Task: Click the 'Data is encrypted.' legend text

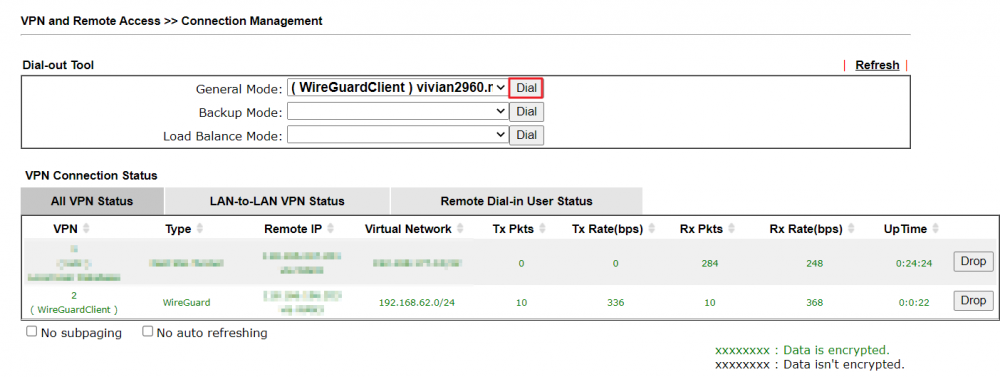Action: coord(836,350)
